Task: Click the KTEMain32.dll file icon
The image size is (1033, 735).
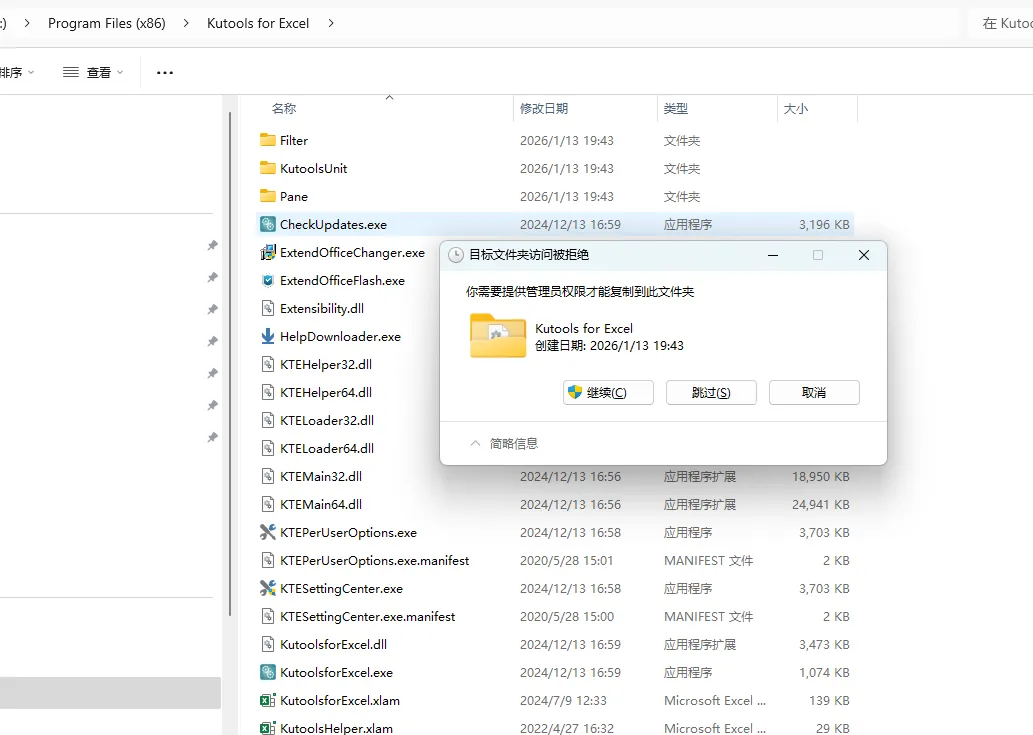Action: tap(267, 476)
